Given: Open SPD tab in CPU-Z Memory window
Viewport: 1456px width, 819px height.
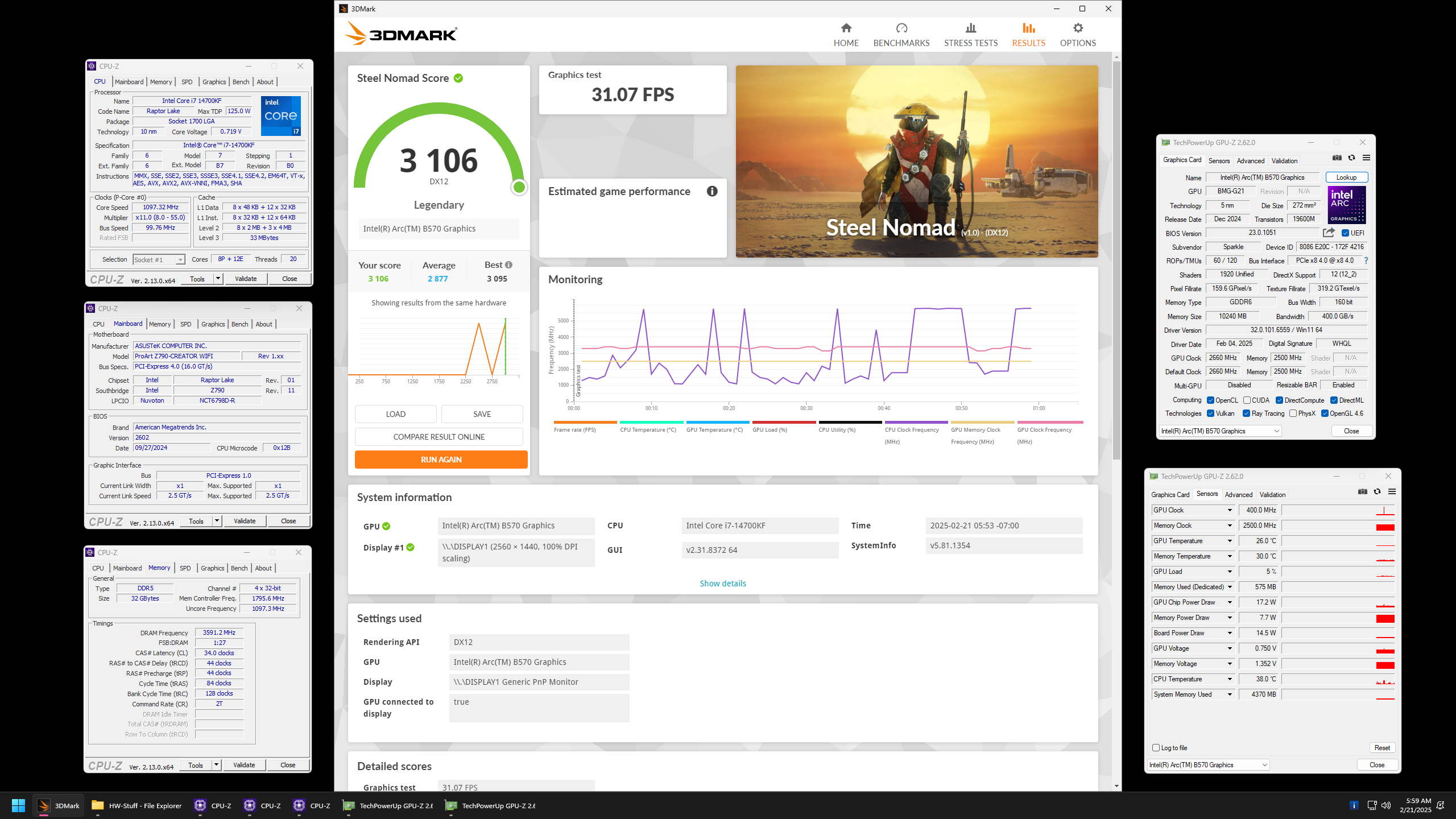Looking at the screenshot, I should 185,568.
